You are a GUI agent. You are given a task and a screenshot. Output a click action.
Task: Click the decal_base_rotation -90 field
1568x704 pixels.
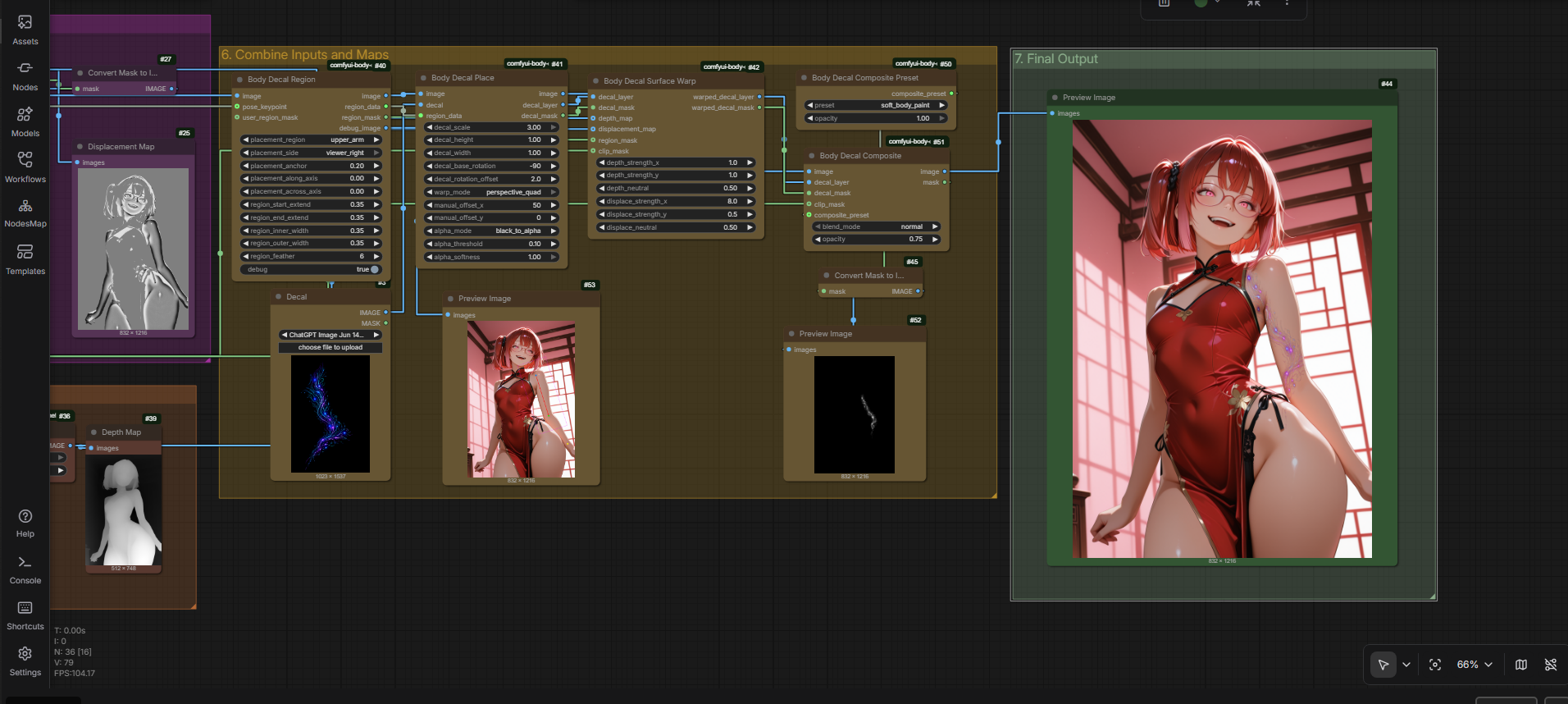click(x=491, y=166)
